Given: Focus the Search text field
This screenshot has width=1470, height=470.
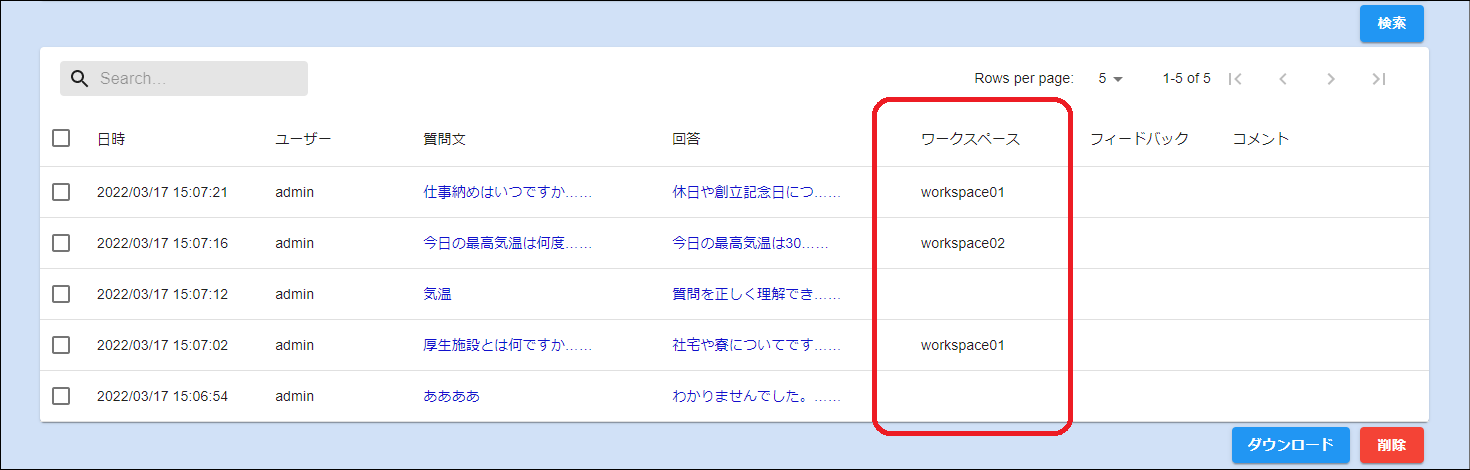Looking at the screenshot, I should tap(198, 79).
